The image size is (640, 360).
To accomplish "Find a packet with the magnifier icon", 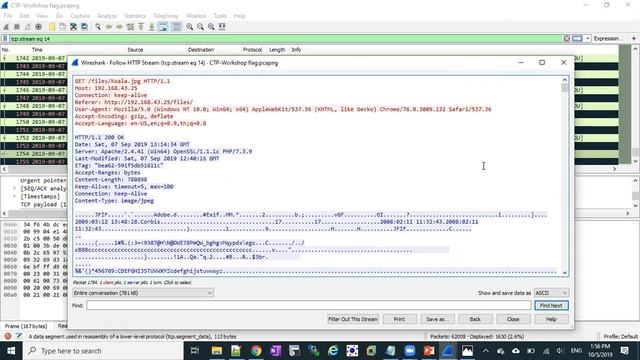I will coord(98,27).
